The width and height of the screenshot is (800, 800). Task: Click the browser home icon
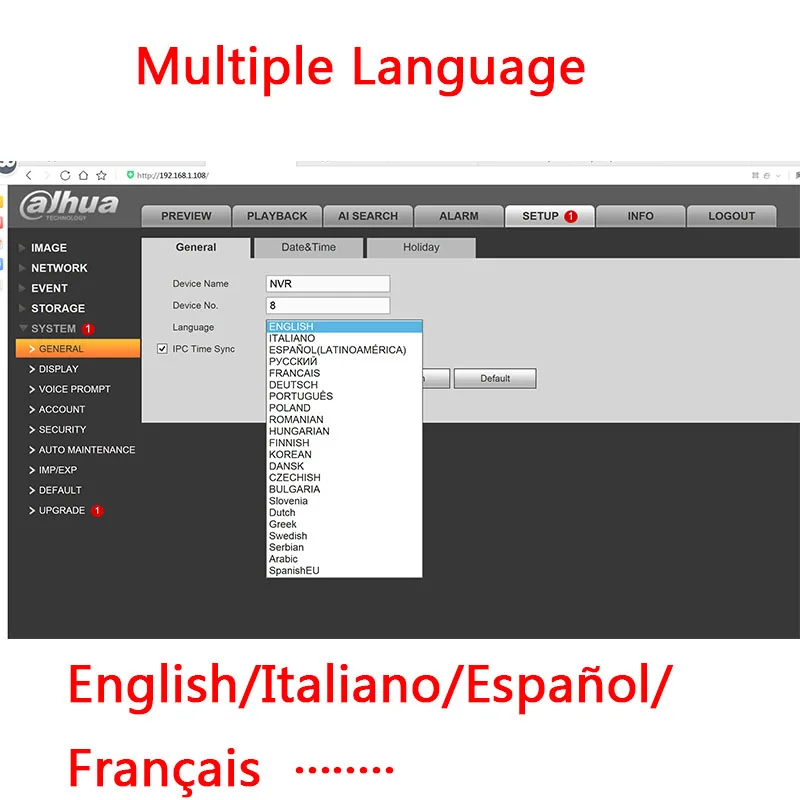tap(83, 176)
